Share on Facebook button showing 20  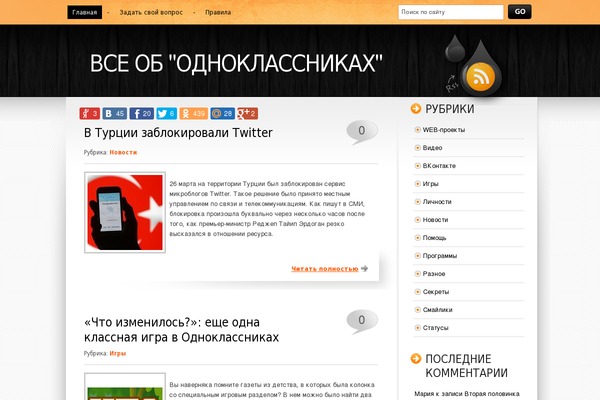[141, 113]
